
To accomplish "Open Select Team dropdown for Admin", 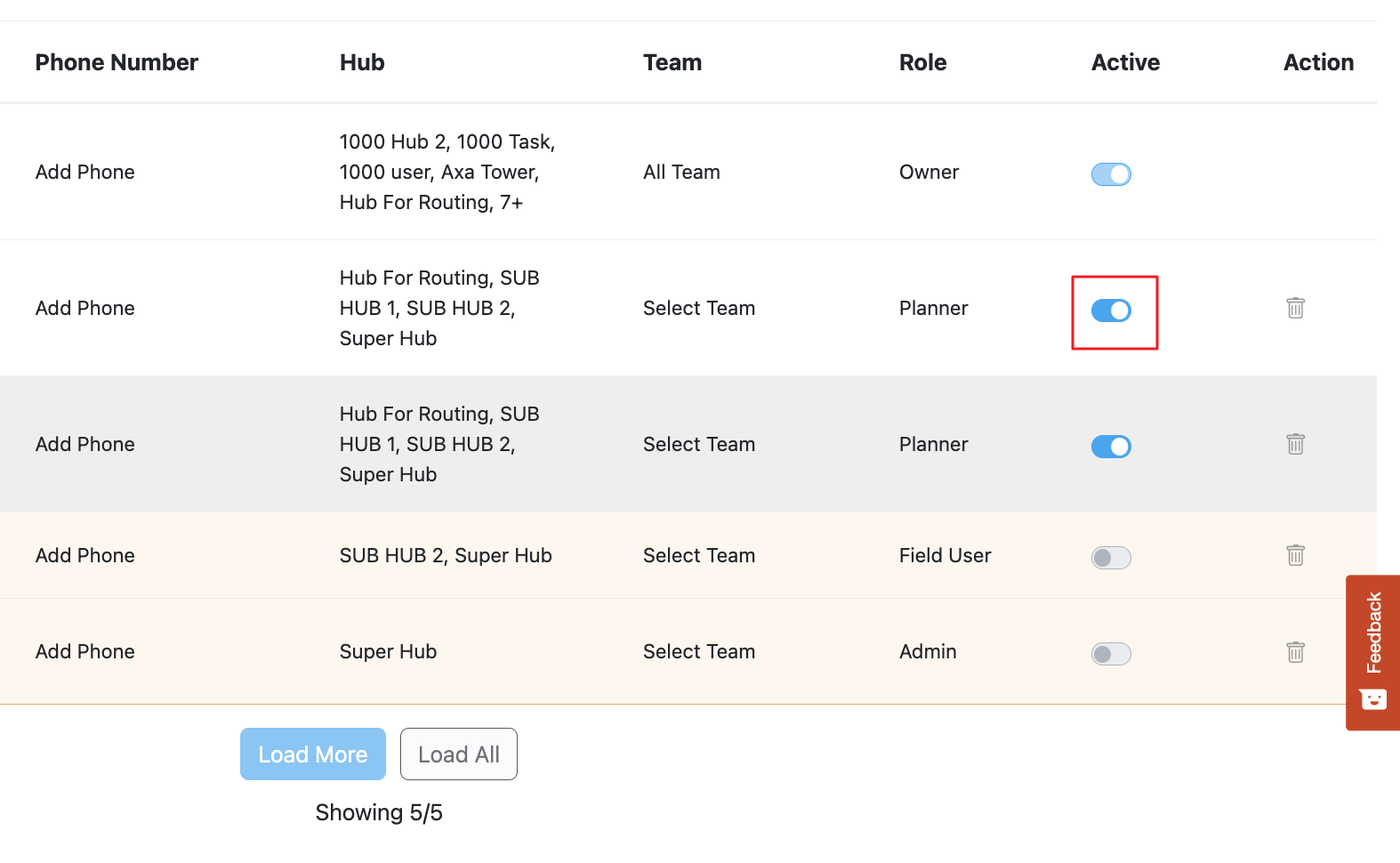I will pos(698,652).
